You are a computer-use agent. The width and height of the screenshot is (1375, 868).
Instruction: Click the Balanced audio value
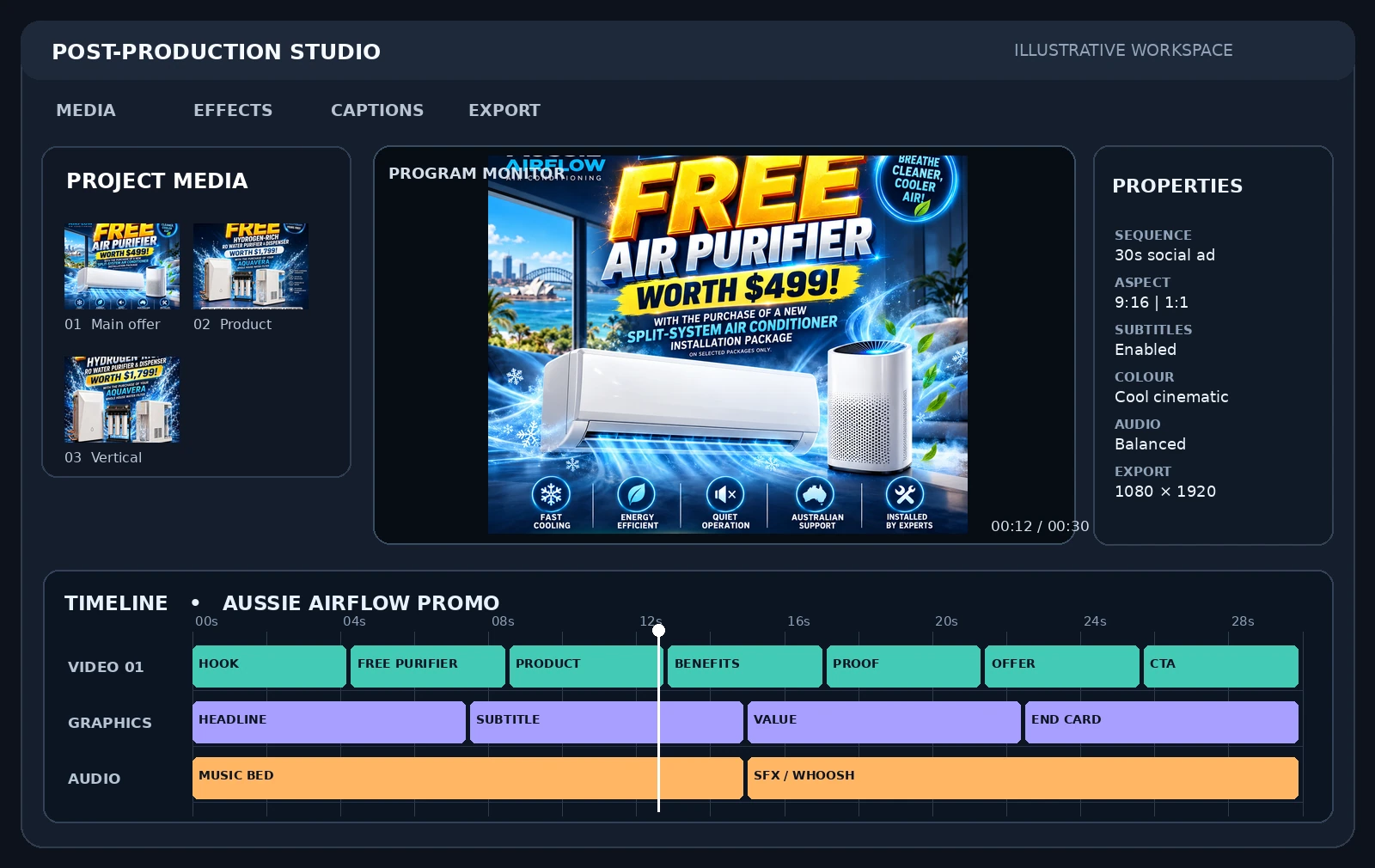(x=1150, y=444)
